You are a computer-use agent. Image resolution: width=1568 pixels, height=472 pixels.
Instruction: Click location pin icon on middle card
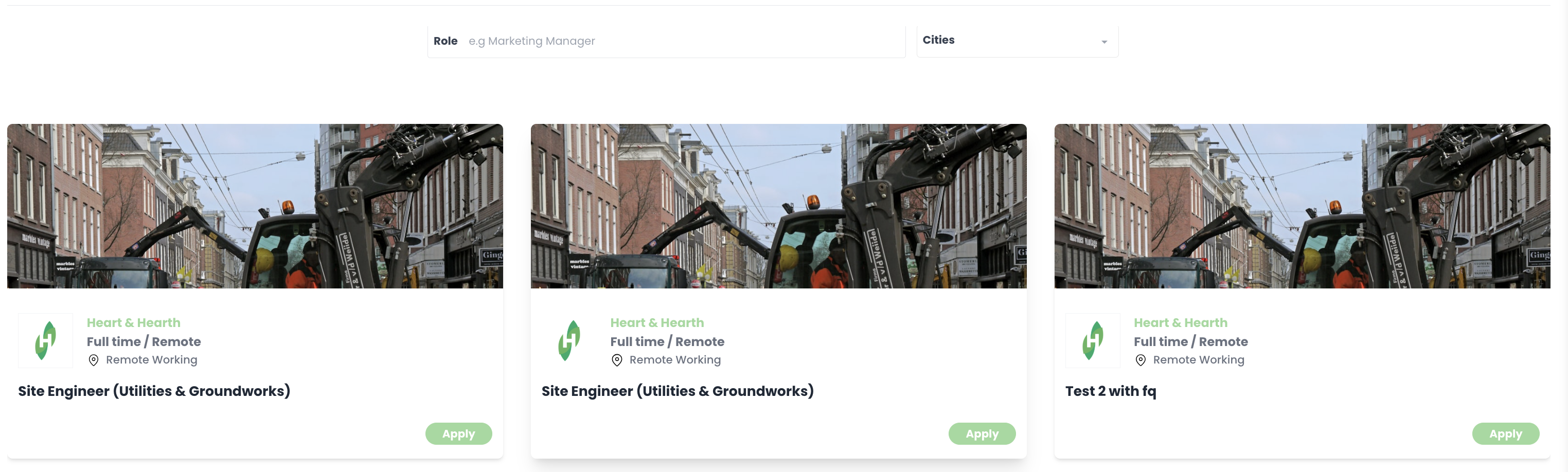click(617, 360)
